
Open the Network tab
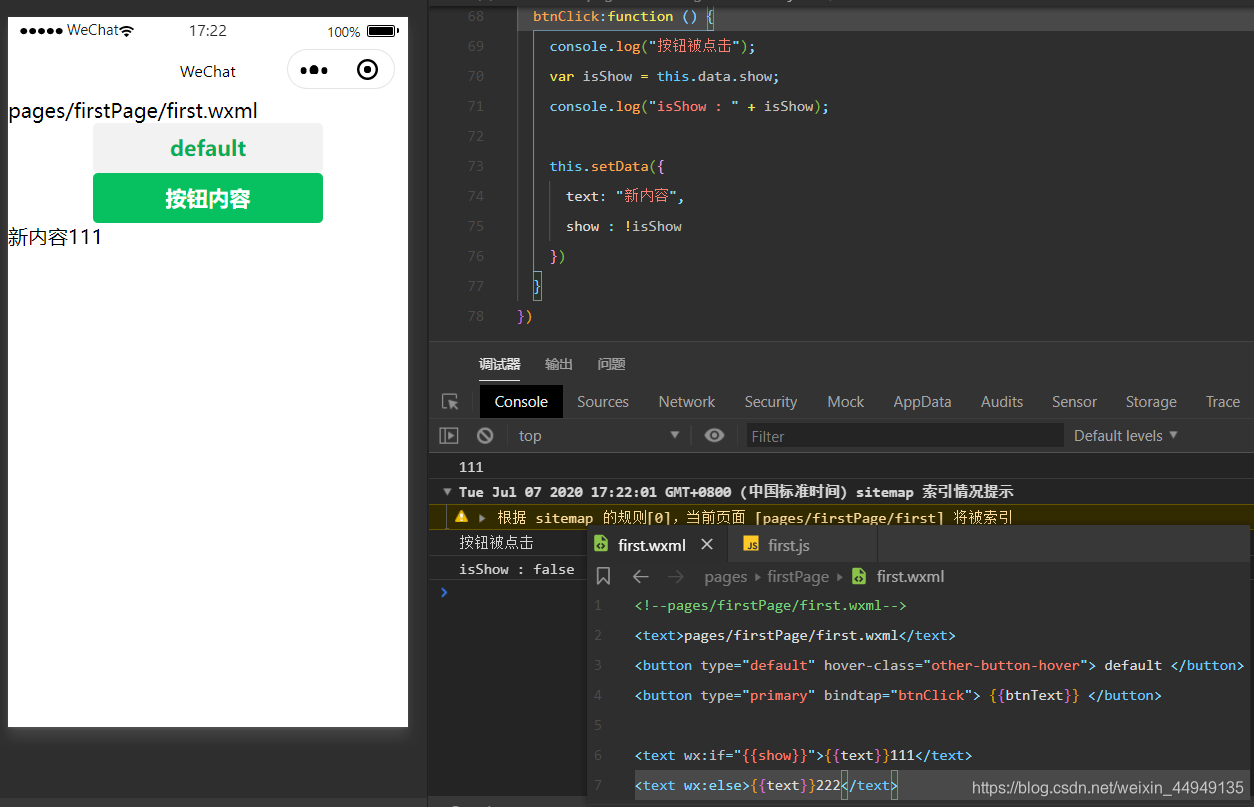(687, 402)
